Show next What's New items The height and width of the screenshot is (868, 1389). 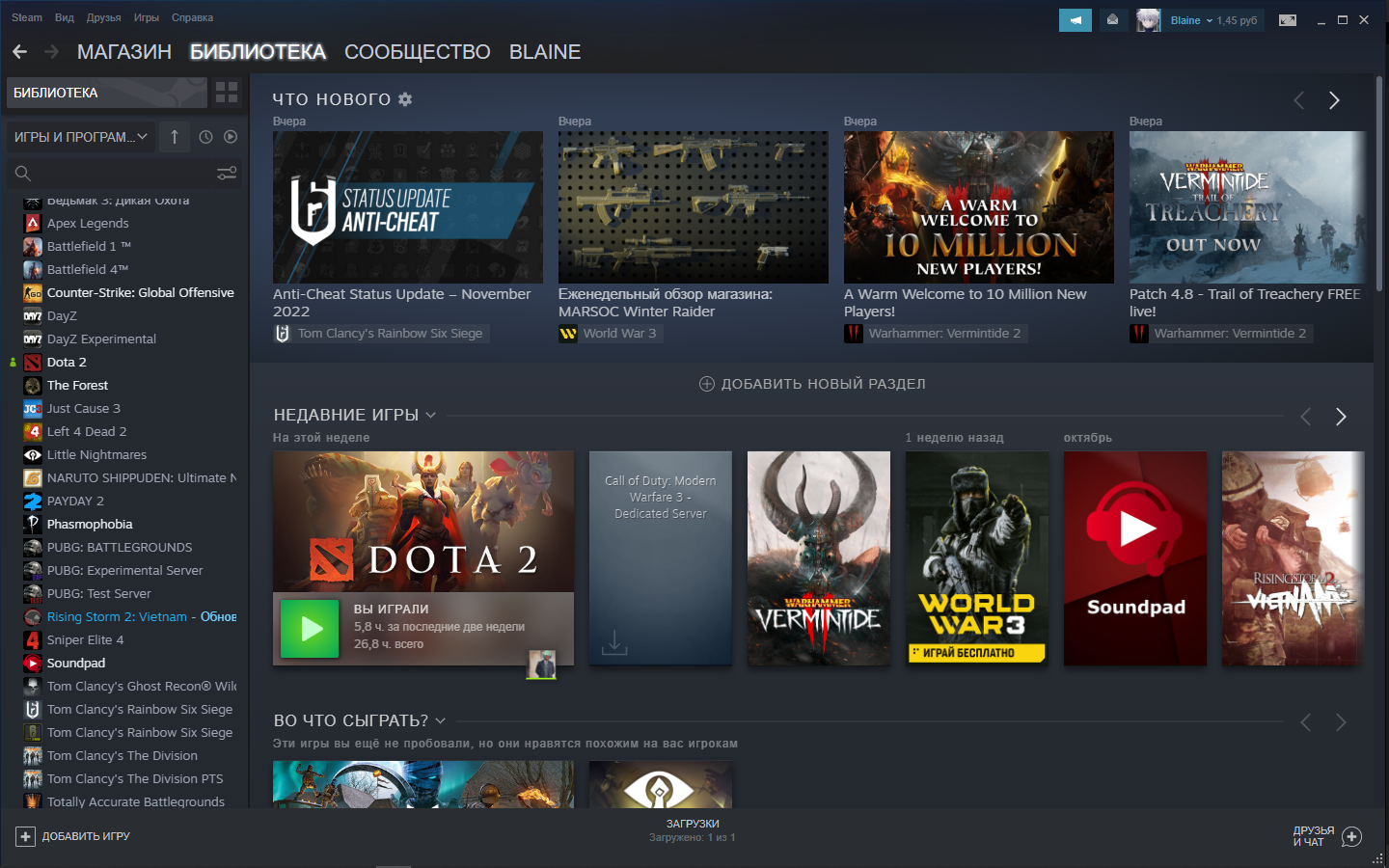[x=1334, y=100]
